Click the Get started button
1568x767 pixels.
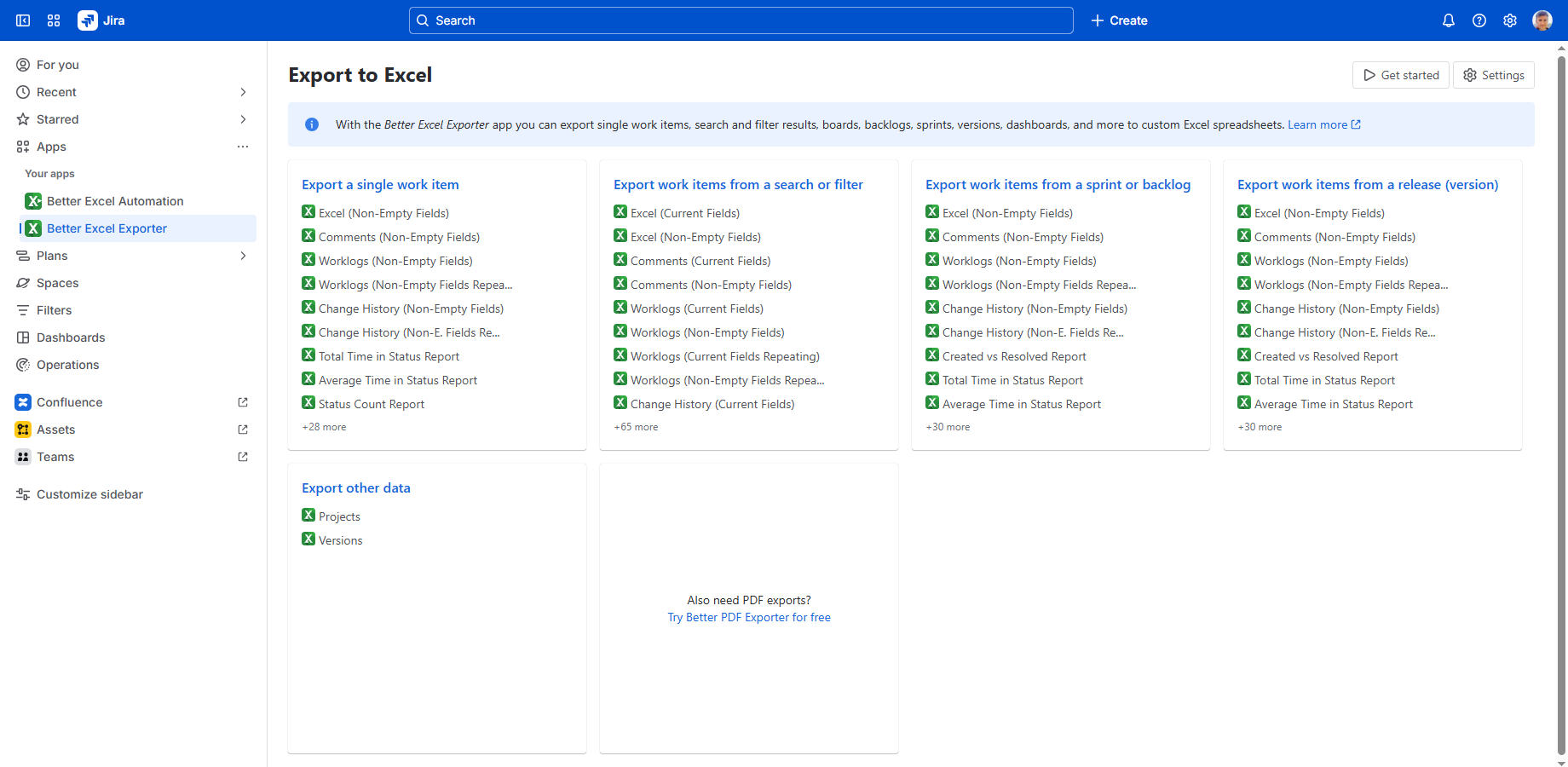1400,75
